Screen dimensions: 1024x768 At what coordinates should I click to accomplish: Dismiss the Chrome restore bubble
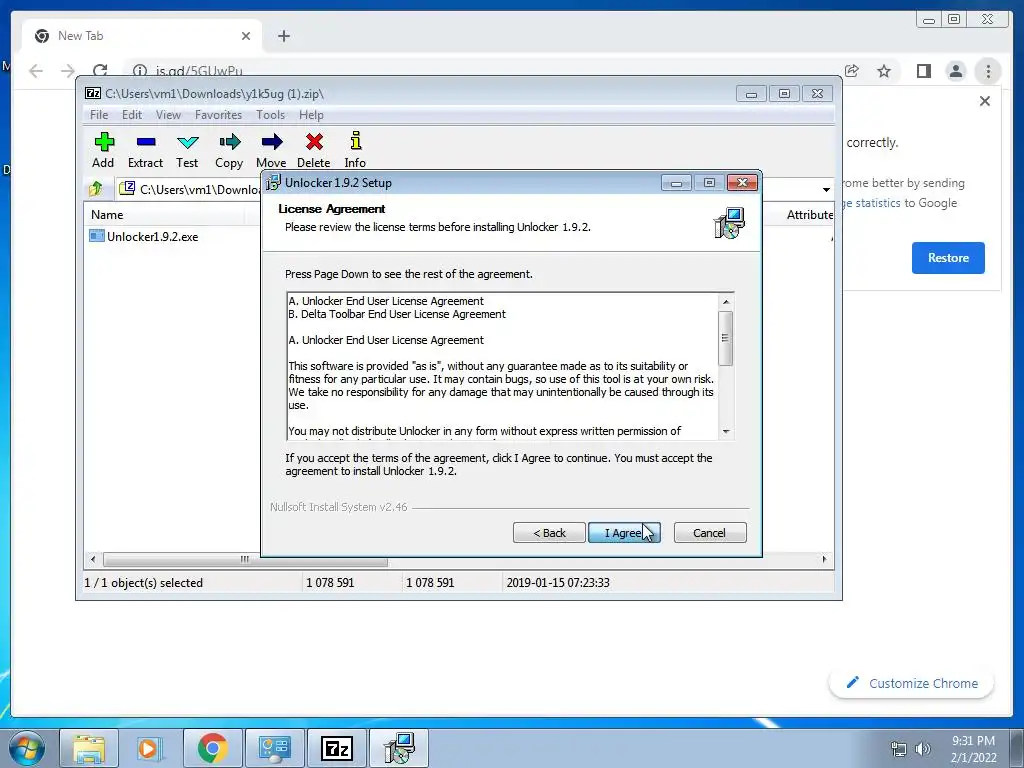click(x=985, y=101)
